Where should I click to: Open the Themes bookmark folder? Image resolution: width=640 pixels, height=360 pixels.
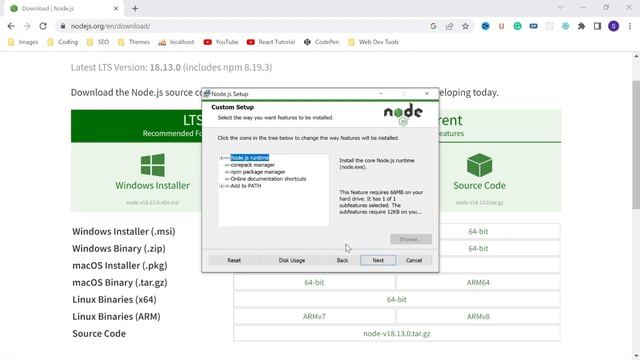(x=134, y=42)
